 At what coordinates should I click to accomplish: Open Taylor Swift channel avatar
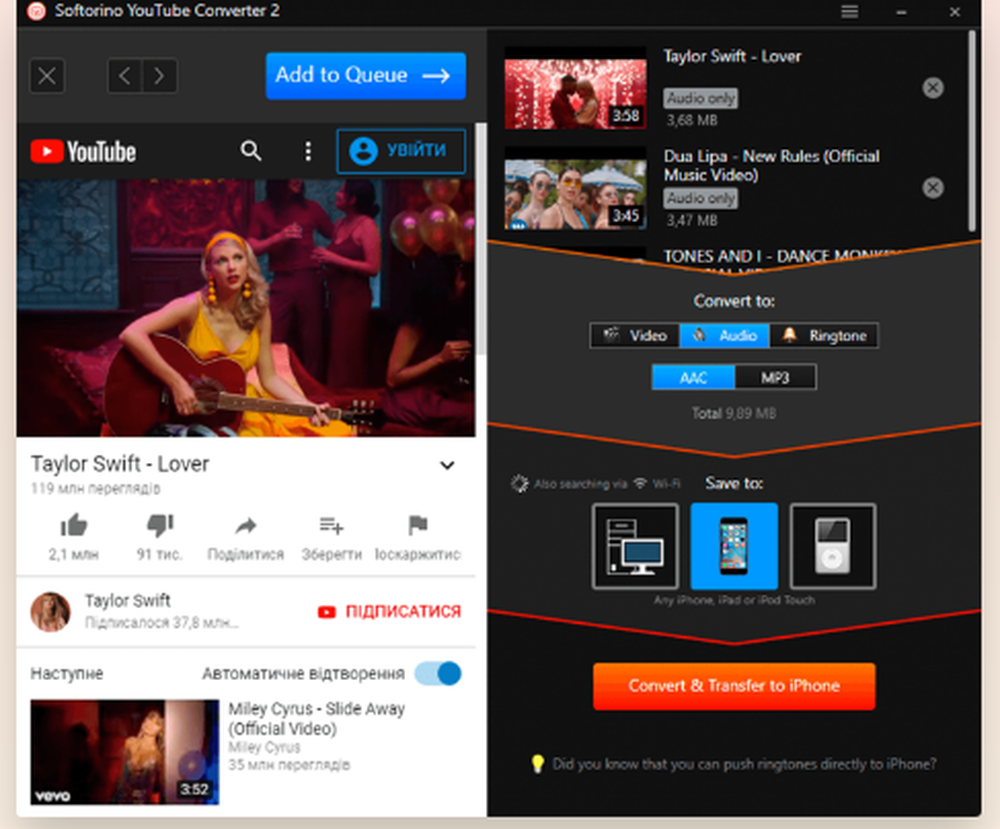[x=50, y=612]
